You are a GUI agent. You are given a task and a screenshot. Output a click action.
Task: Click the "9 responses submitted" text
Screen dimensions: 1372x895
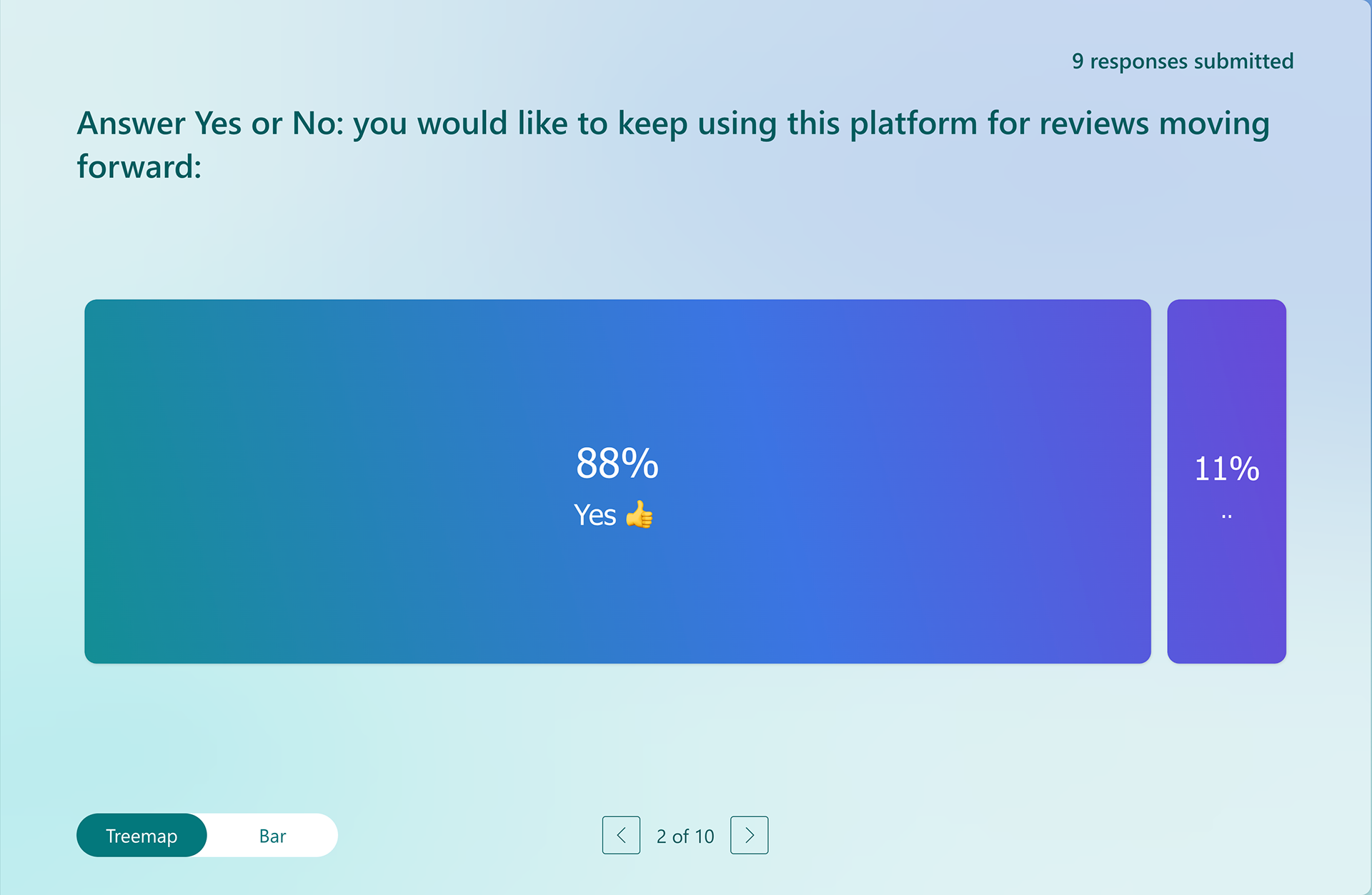click(x=1183, y=61)
